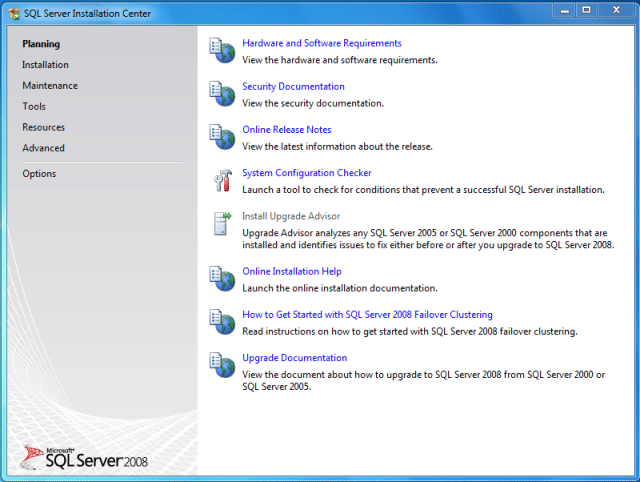Click the Install Upgrade Advisor link

[291, 216]
